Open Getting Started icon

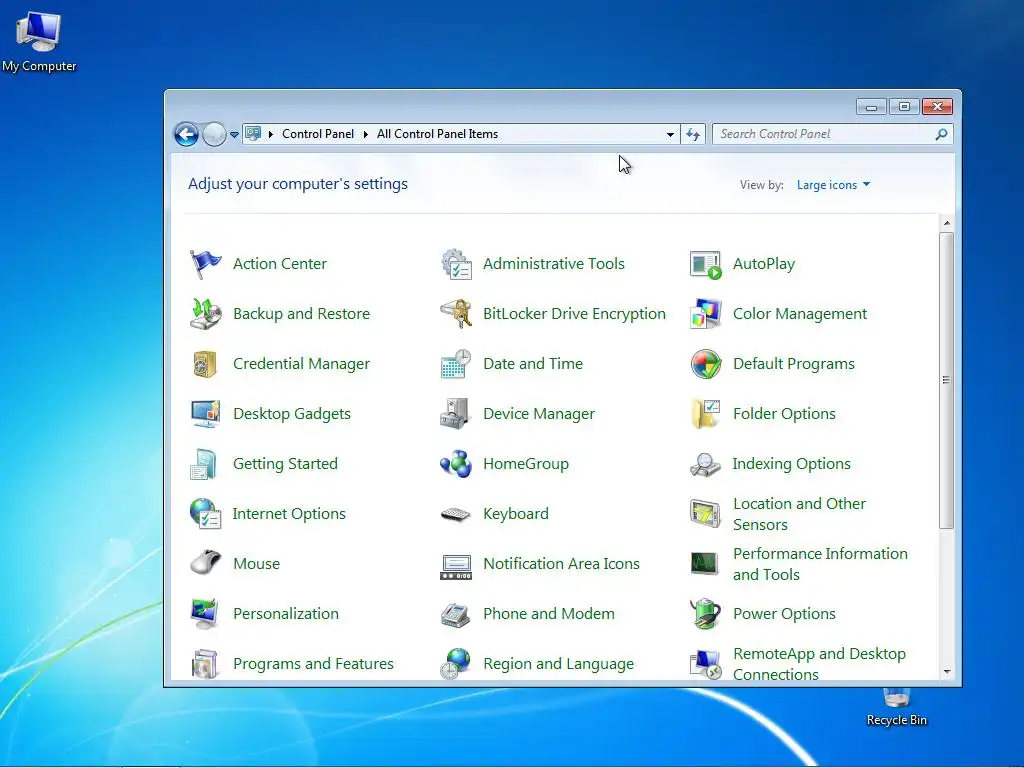[205, 464]
